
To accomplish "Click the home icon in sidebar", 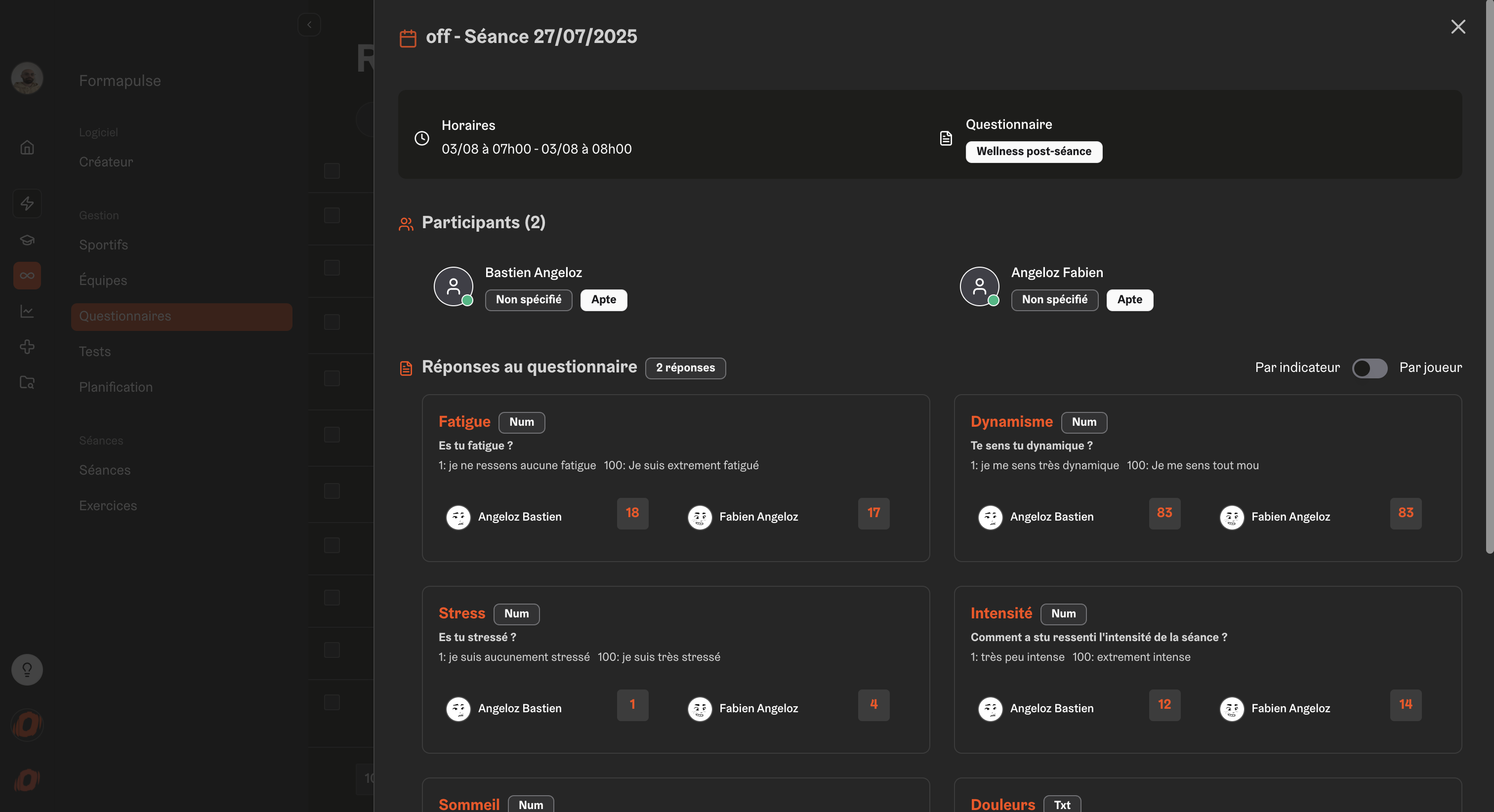I will click(x=27, y=147).
